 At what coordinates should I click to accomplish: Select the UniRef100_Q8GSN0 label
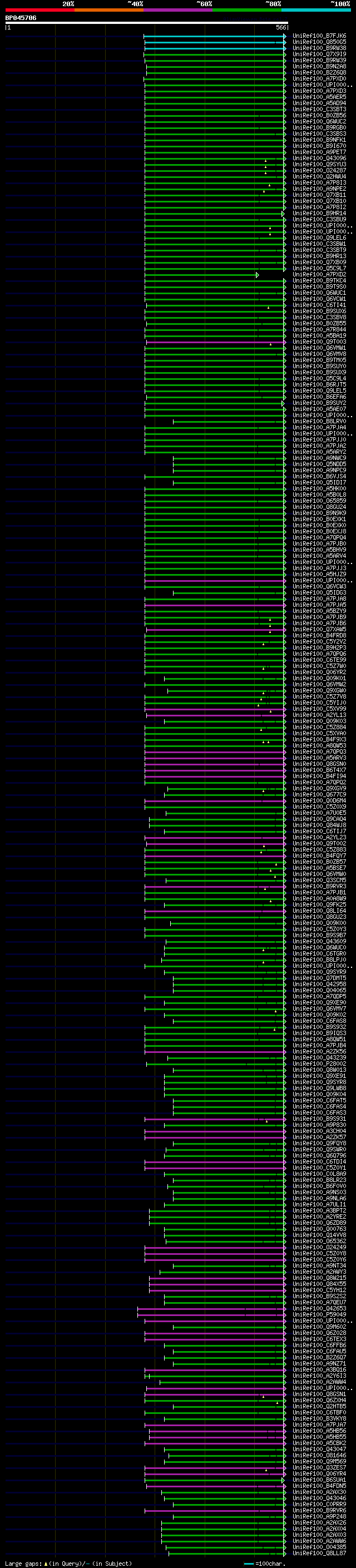319,764
